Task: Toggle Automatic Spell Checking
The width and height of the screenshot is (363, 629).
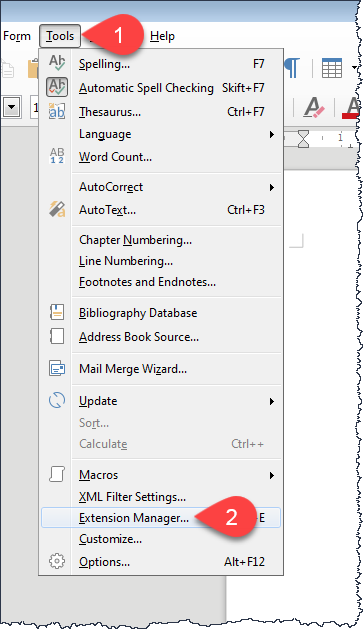Action: 161,88
